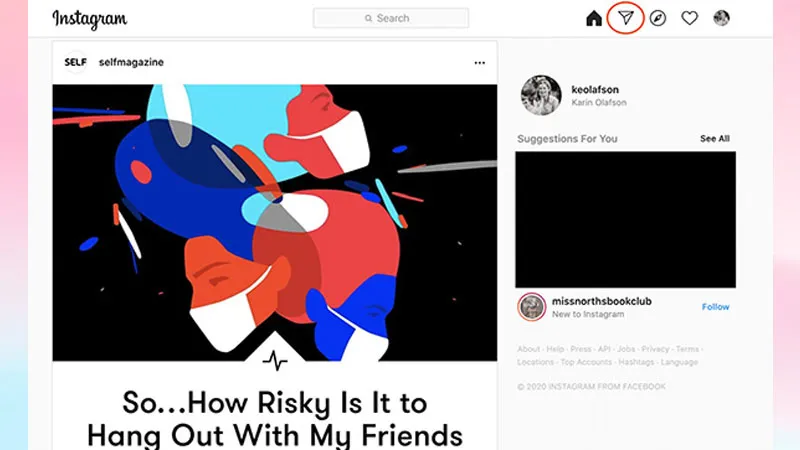Open missnorthsbookclub profile avatar
800x450 pixels.
tap(532, 307)
